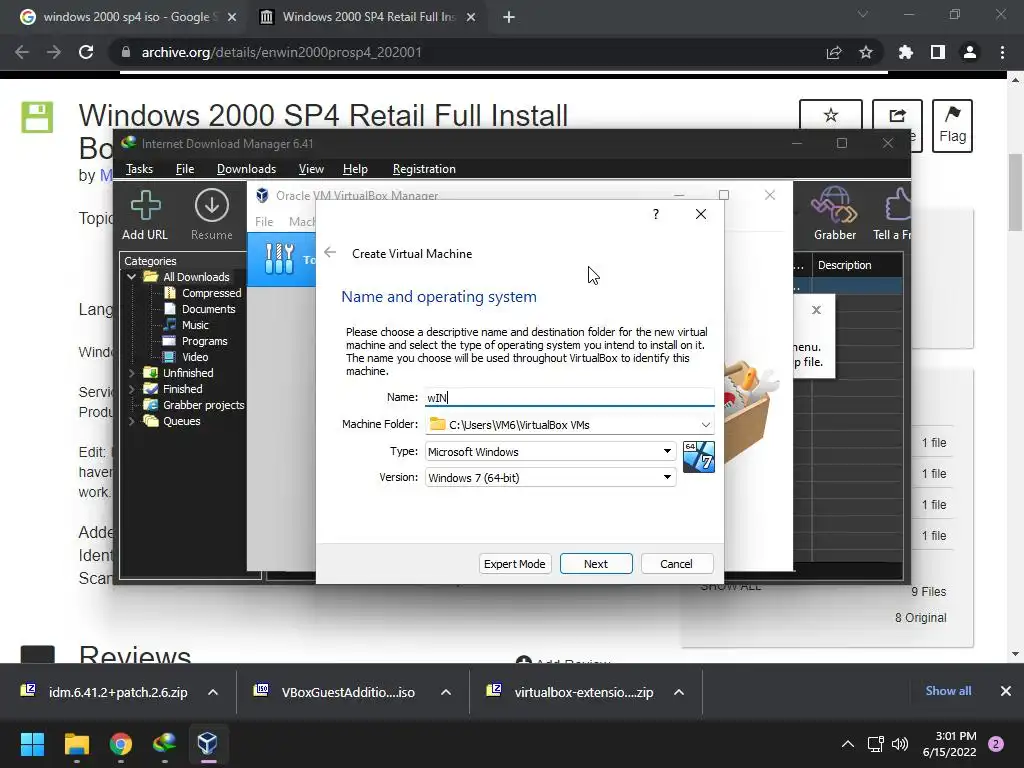Close the Chrome downloads bar
Screen dimensions: 1024x768
point(1006,691)
